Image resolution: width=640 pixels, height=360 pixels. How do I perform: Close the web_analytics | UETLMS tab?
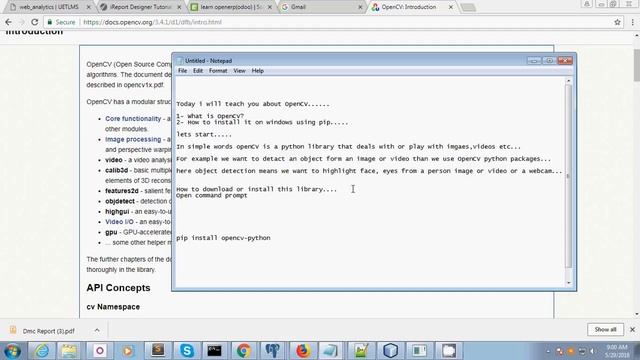coord(89,7)
